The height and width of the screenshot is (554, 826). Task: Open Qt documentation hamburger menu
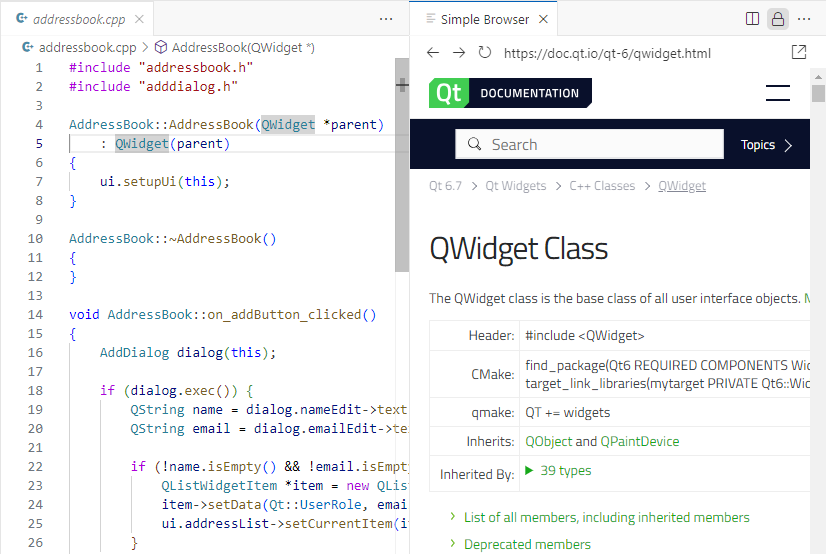point(778,93)
